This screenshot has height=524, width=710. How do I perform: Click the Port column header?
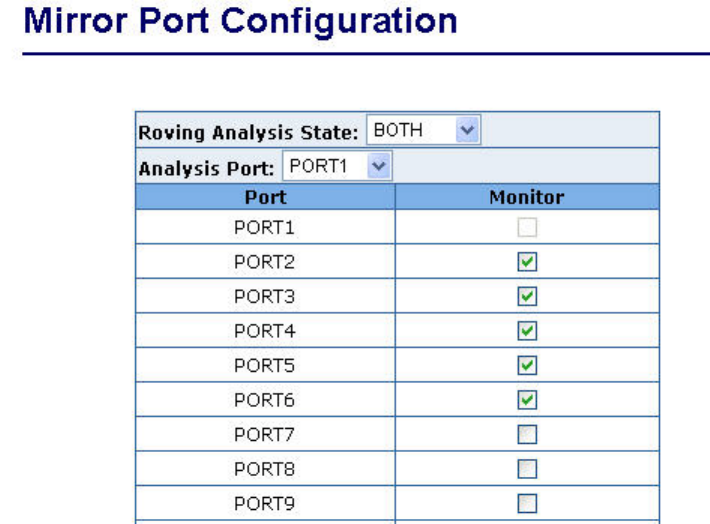tap(265, 197)
